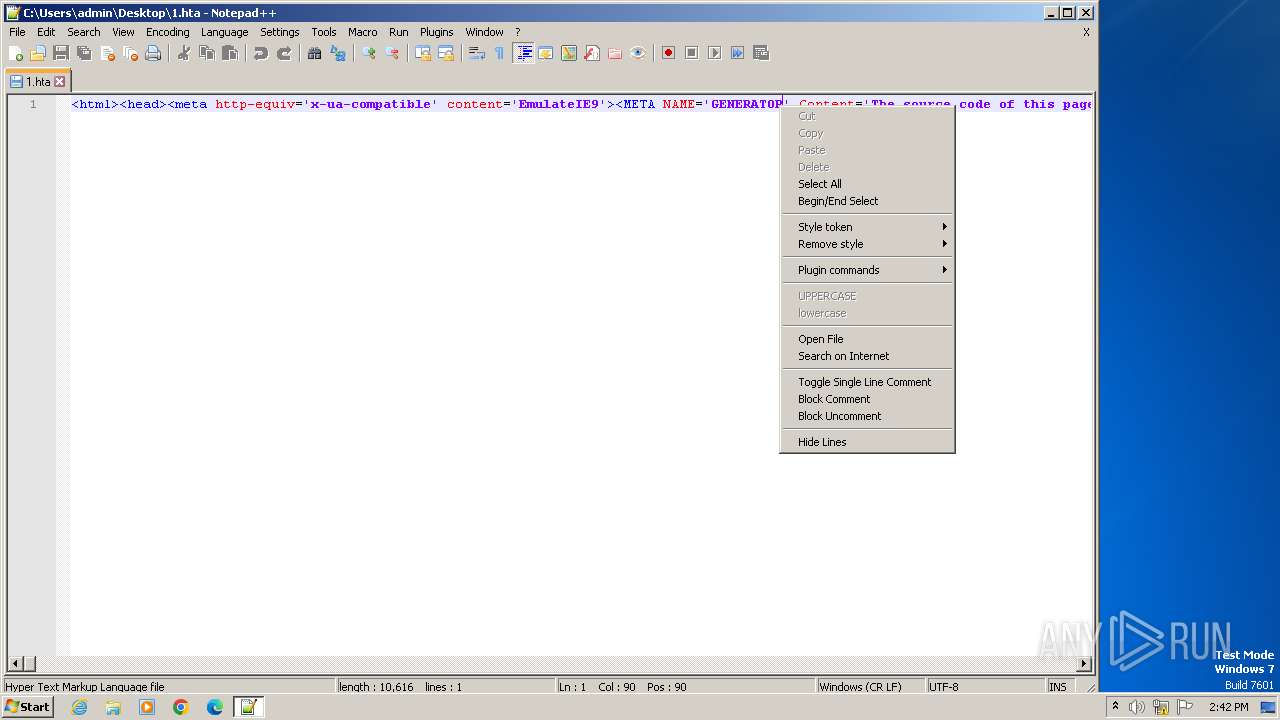Toggle Word Wrap toolbar icon
This screenshot has width=1280, height=720.
[477, 53]
